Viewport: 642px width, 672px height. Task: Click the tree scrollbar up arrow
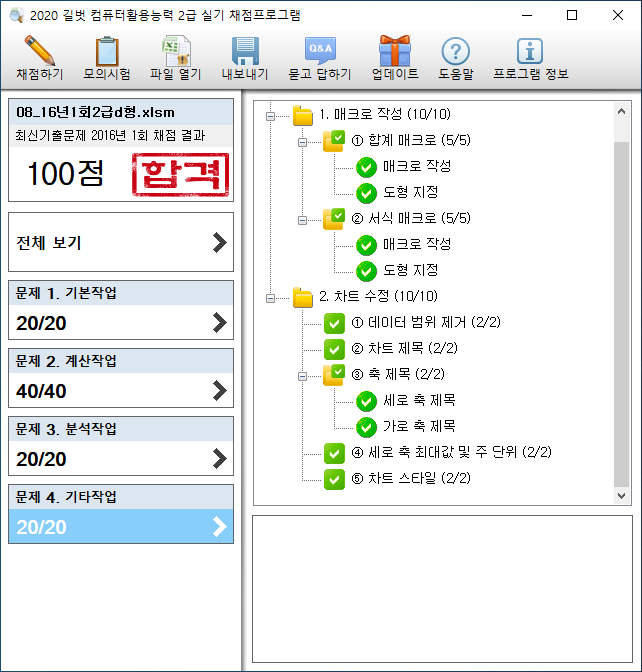click(x=621, y=111)
